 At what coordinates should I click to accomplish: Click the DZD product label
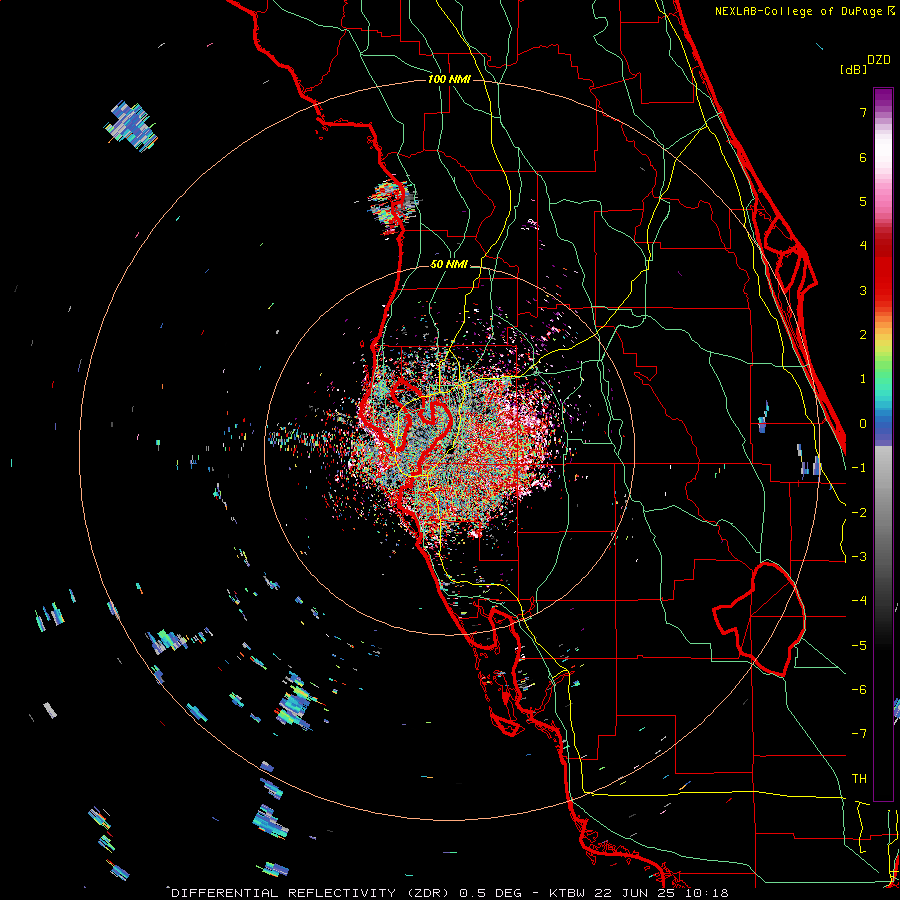point(878,60)
